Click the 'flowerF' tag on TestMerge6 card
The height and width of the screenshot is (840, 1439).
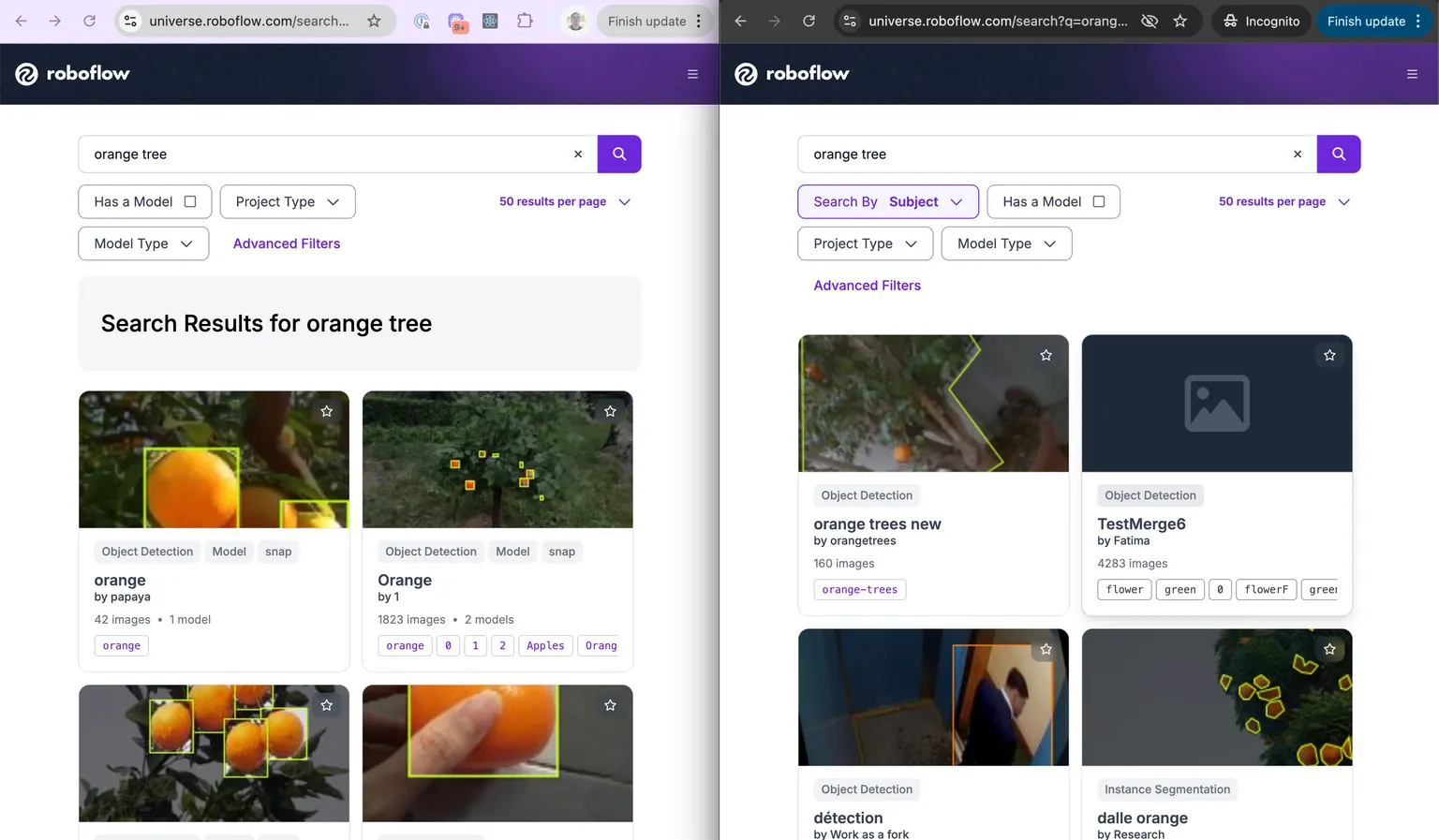pyautogui.click(x=1267, y=590)
